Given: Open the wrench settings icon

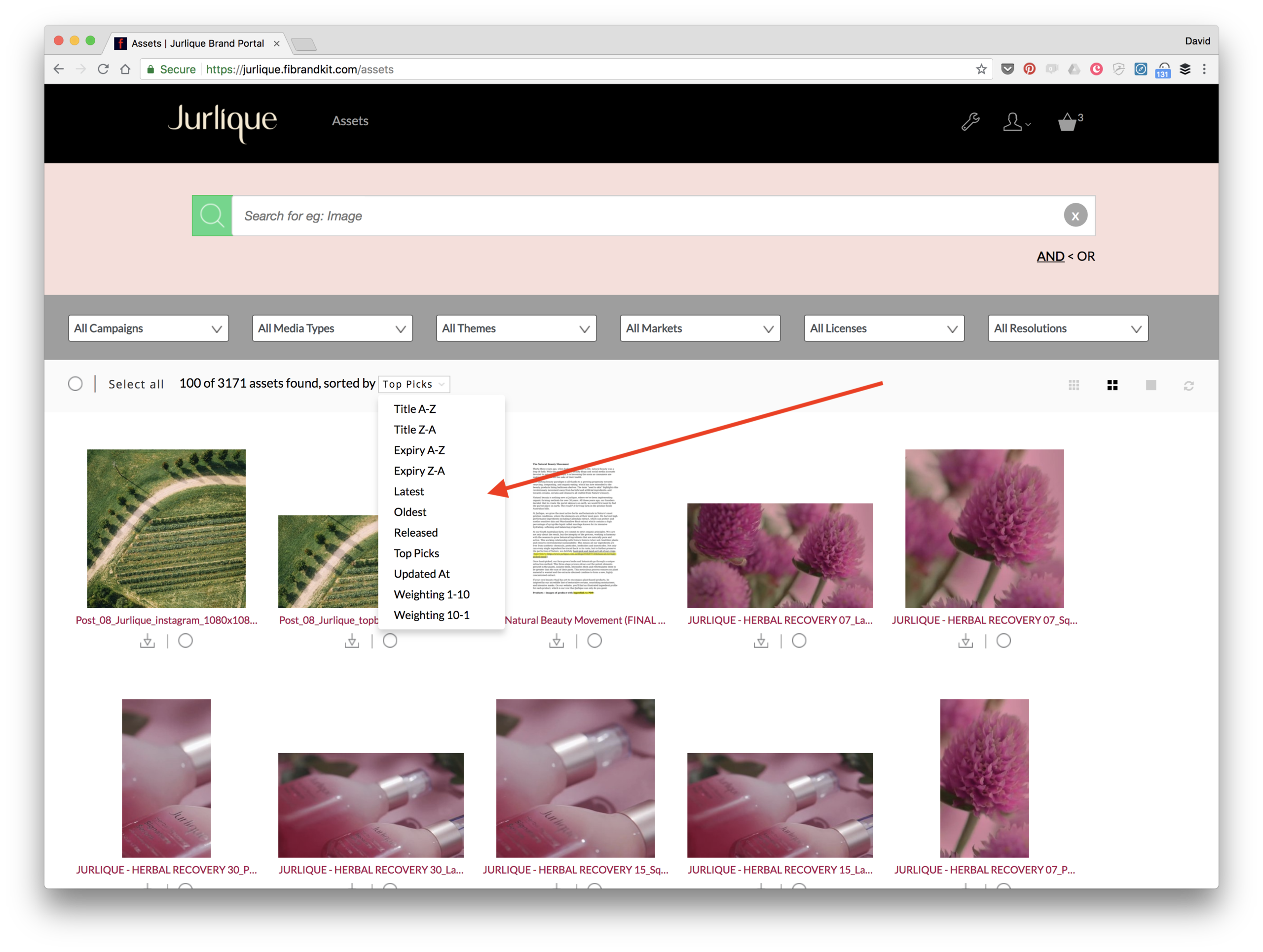Looking at the screenshot, I should tap(970, 121).
